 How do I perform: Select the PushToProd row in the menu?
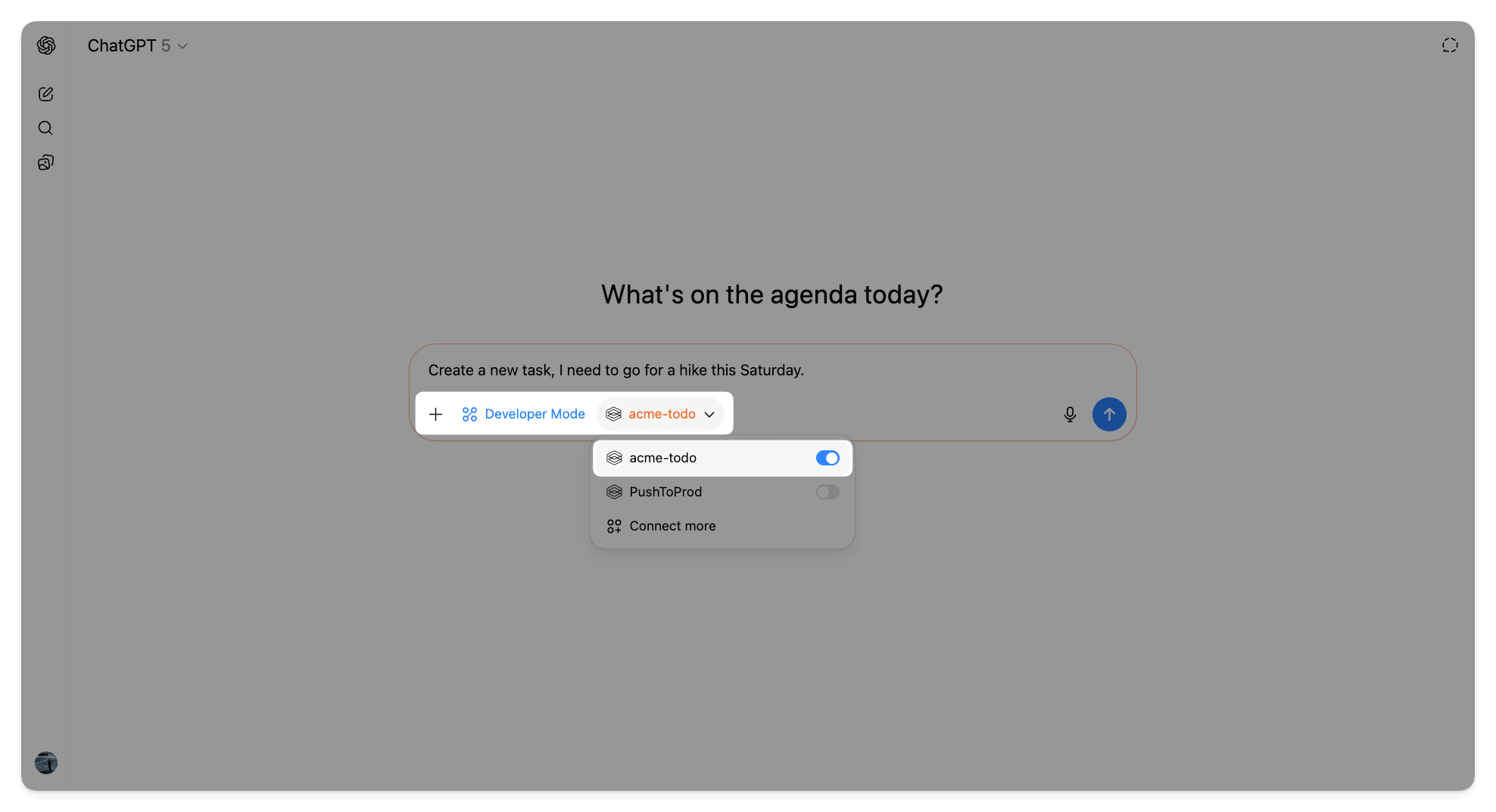pos(665,492)
